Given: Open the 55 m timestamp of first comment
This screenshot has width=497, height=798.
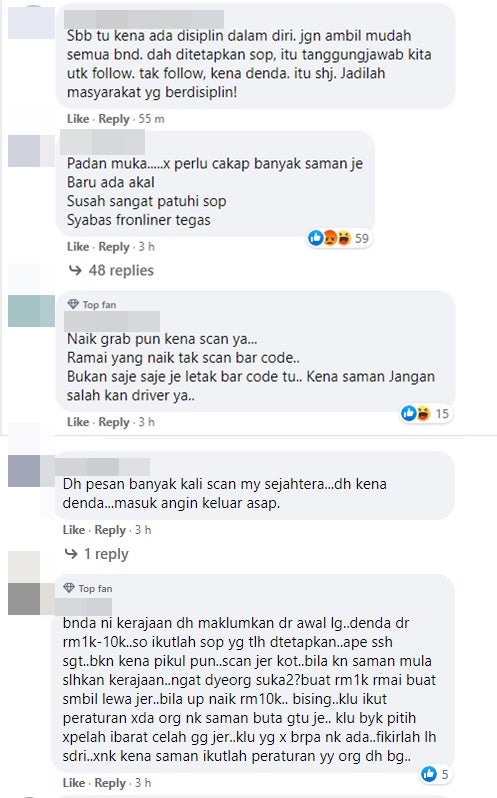Looking at the screenshot, I should 152,119.
